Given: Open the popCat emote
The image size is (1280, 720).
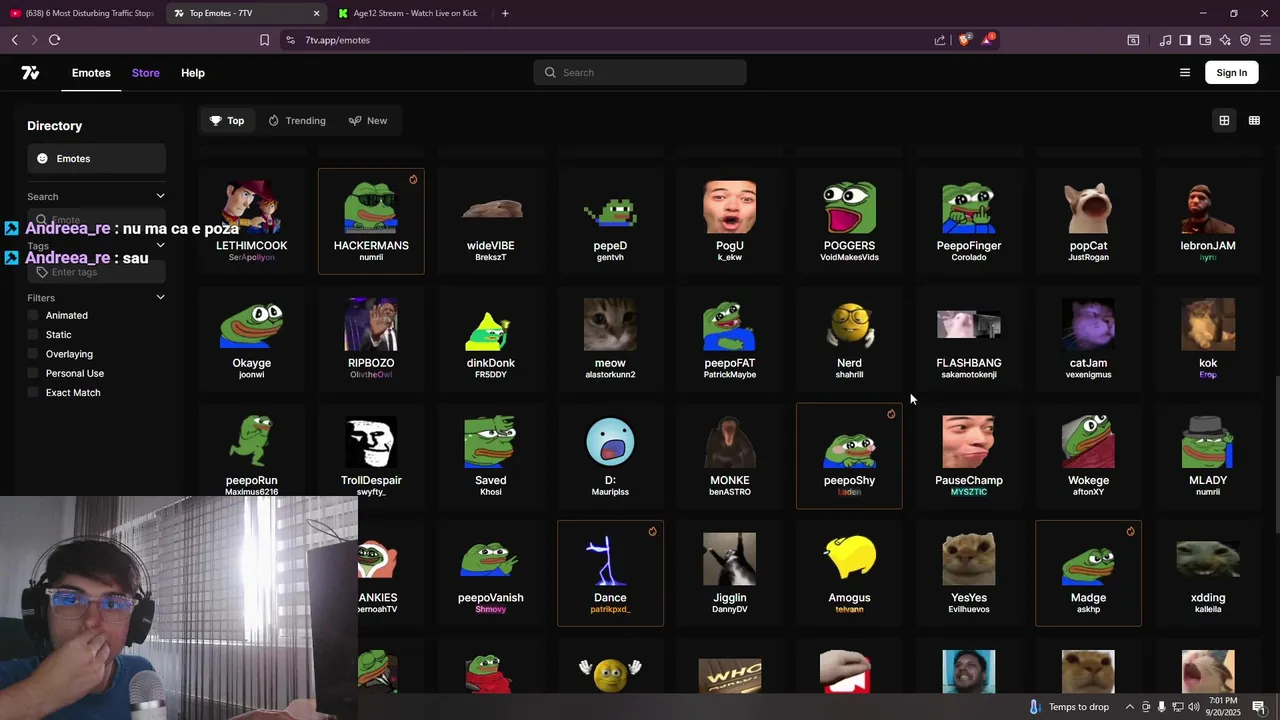Looking at the screenshot, I should 1088,221.
